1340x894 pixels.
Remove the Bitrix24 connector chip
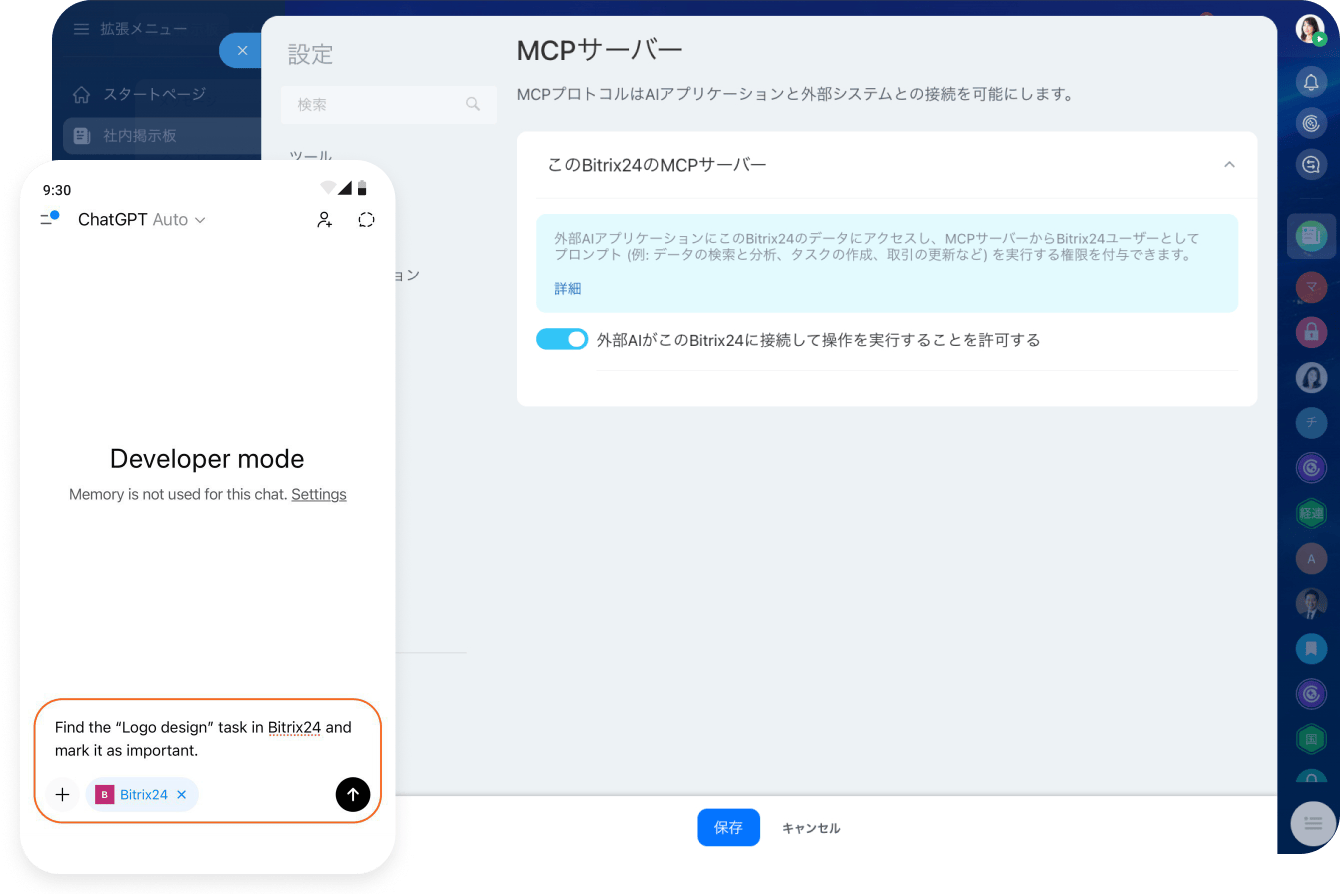pyautogui.click(x=181, y=795)
